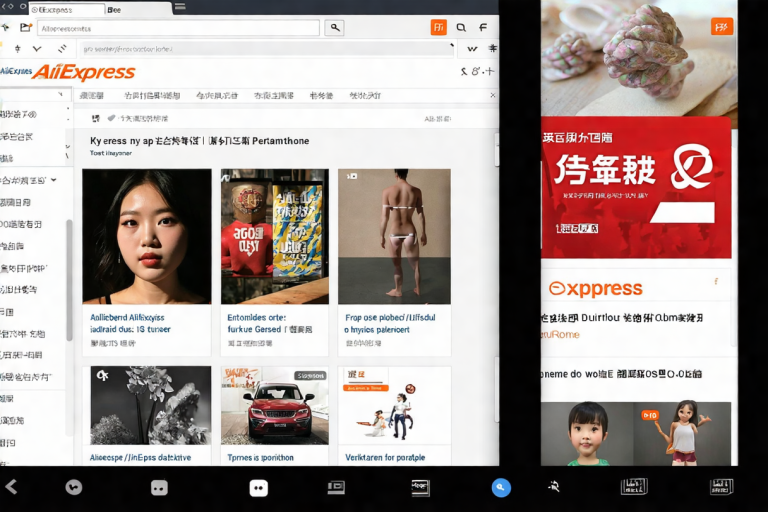768x512 pixels.
Task: Open the 'Tpmes is iporithon' product link
Action: (x=260, y=458)
